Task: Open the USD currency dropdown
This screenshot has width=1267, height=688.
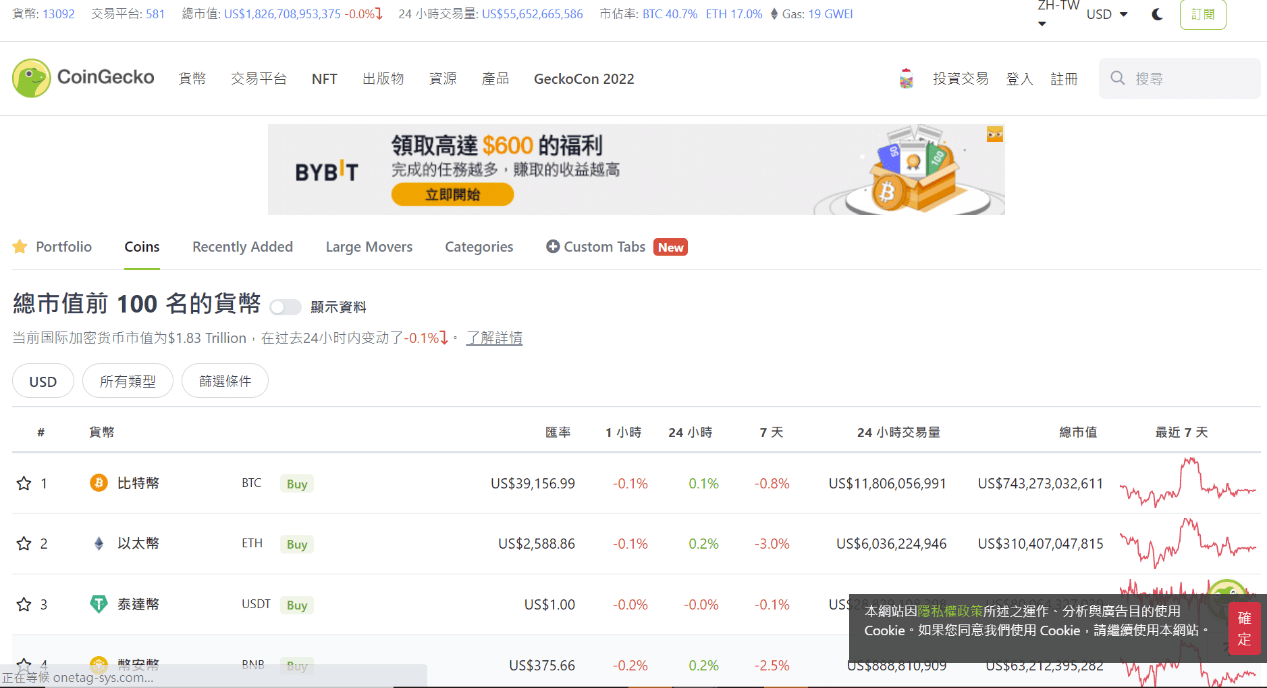Action: [1107, 14]
